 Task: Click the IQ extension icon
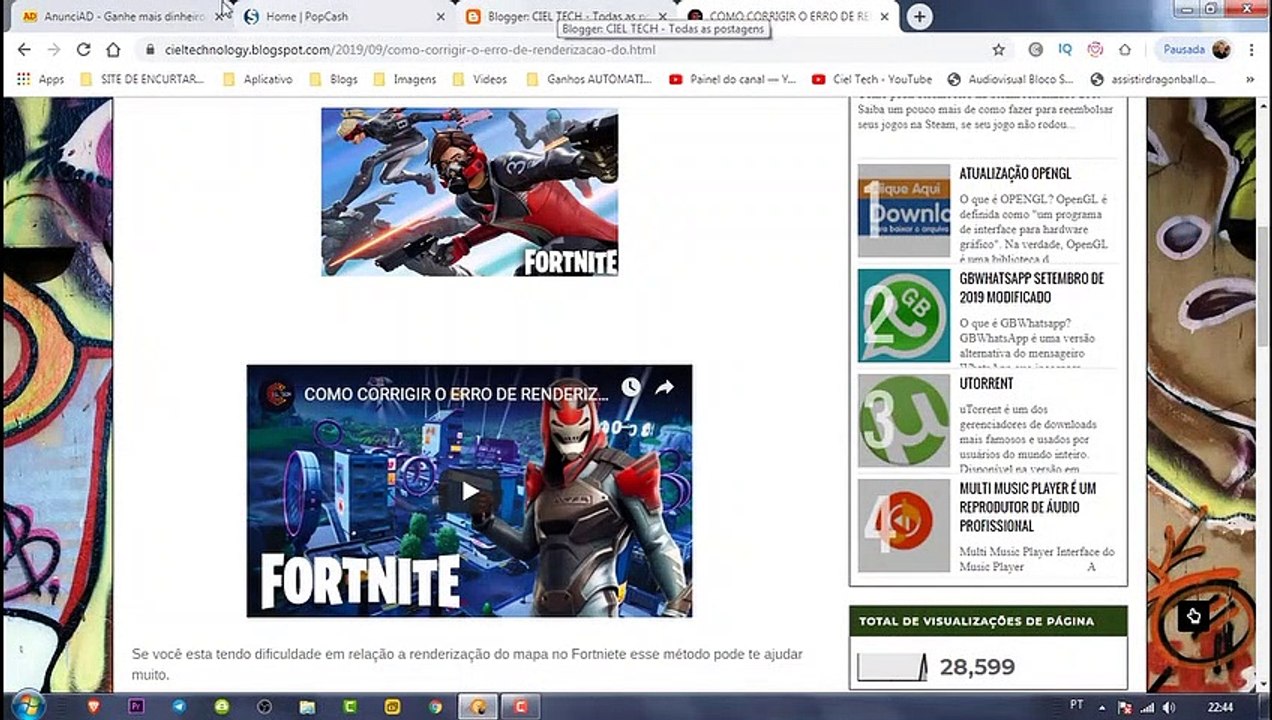pos(1065,49)
